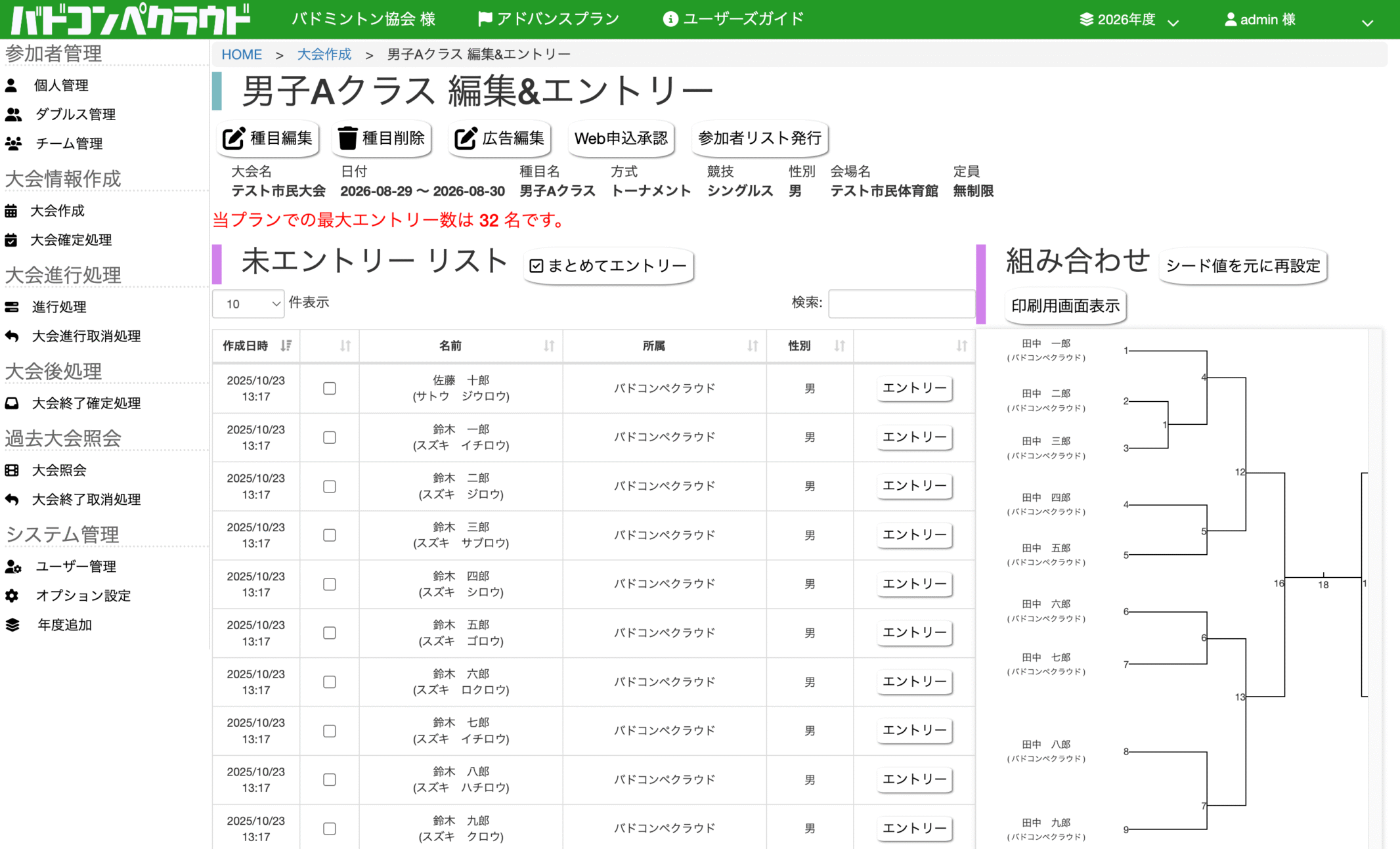Click the 大会作成 calendar icon
Viewport: 1400px width, 849px height.
11,211
